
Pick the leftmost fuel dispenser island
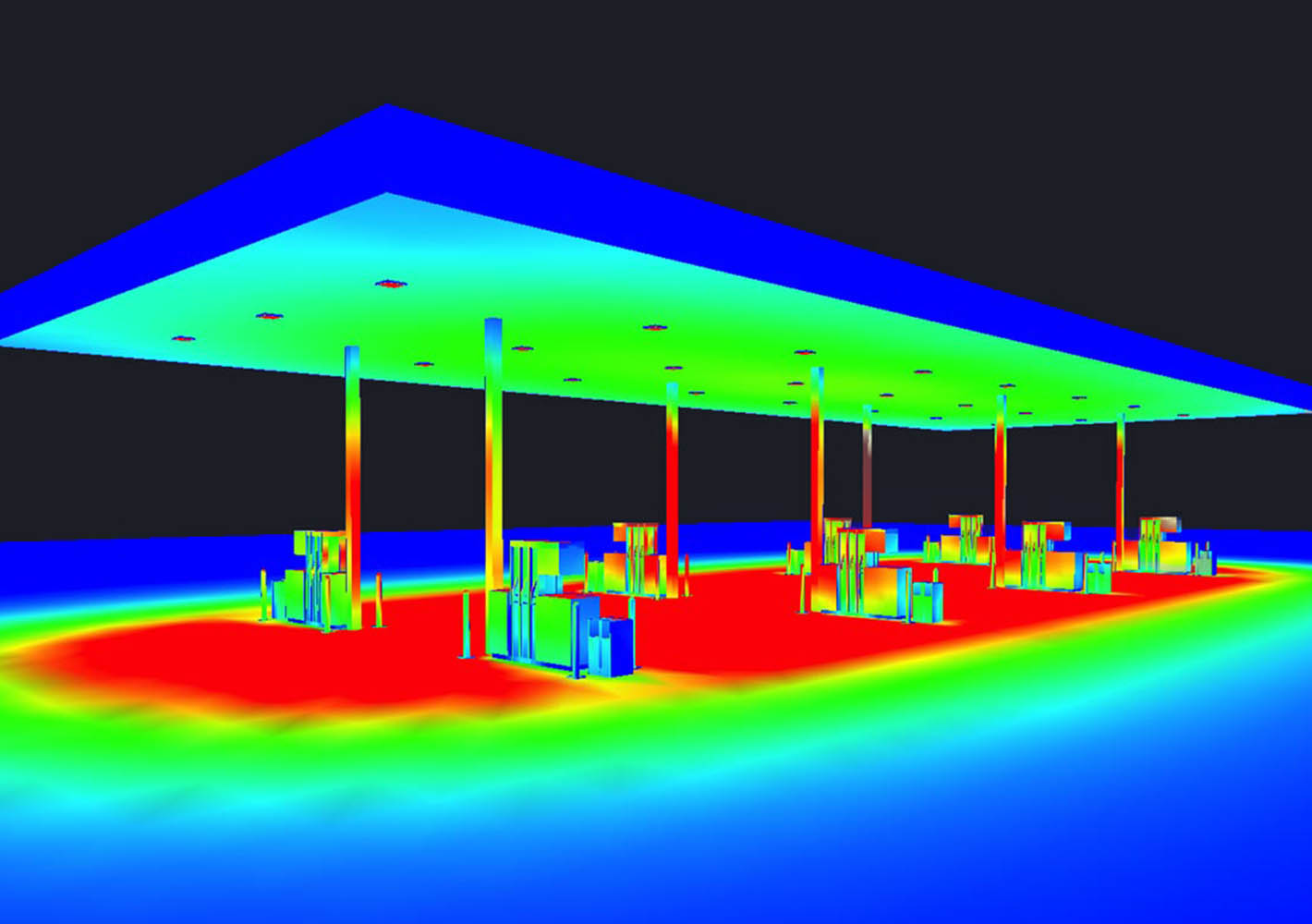311,580
